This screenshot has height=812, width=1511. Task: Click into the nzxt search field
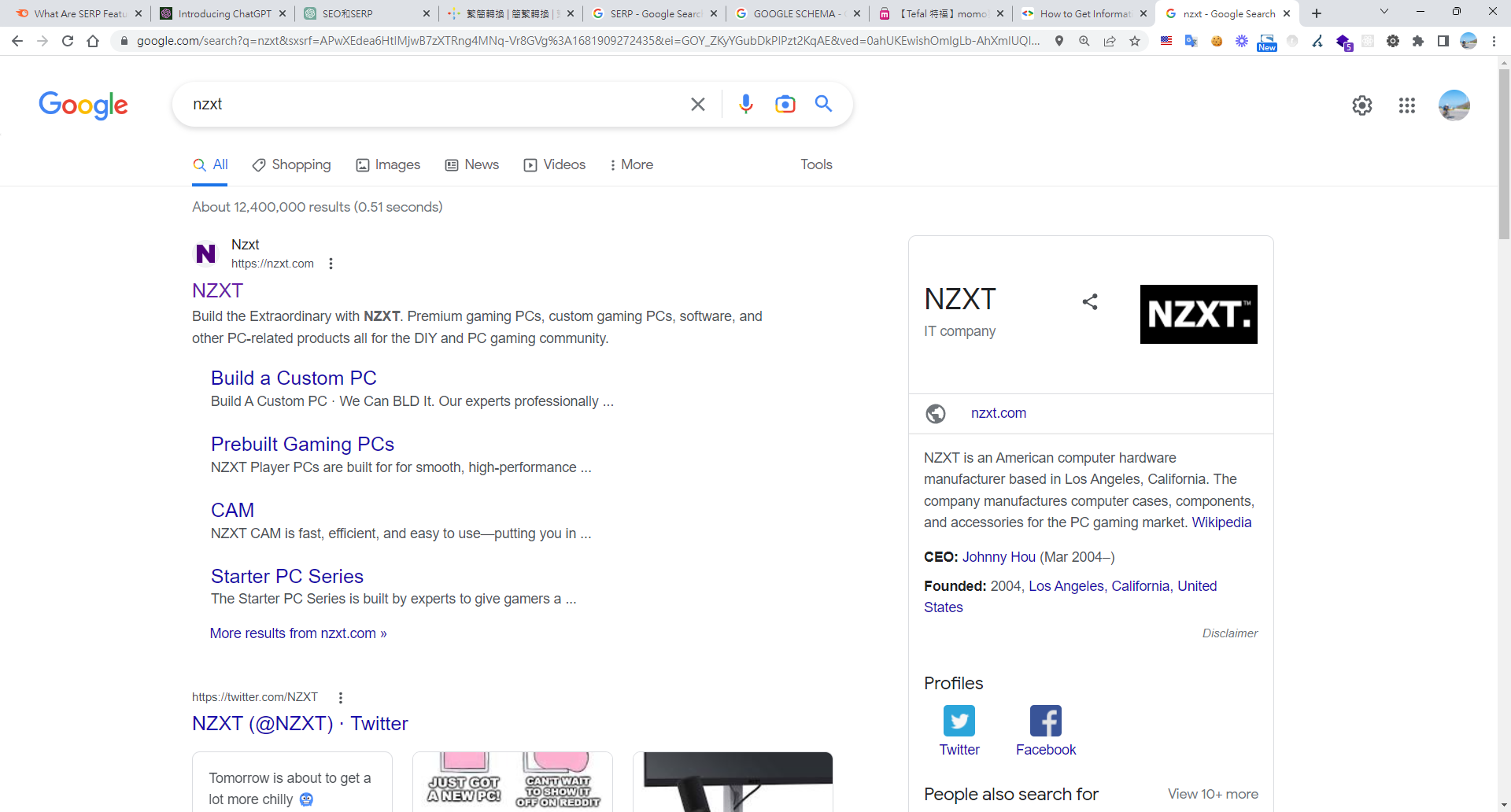pyautogui.click(x=433, y=104)
